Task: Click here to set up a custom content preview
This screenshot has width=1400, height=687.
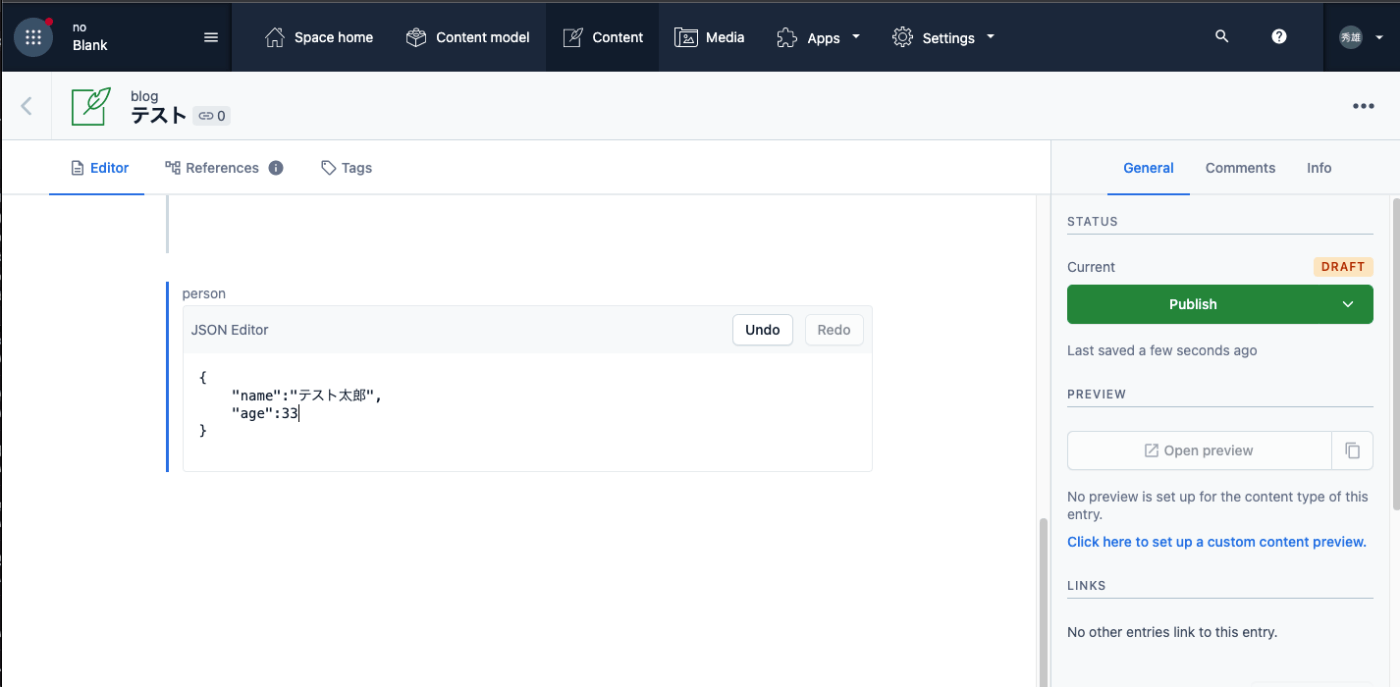Action: (1216, 542)
